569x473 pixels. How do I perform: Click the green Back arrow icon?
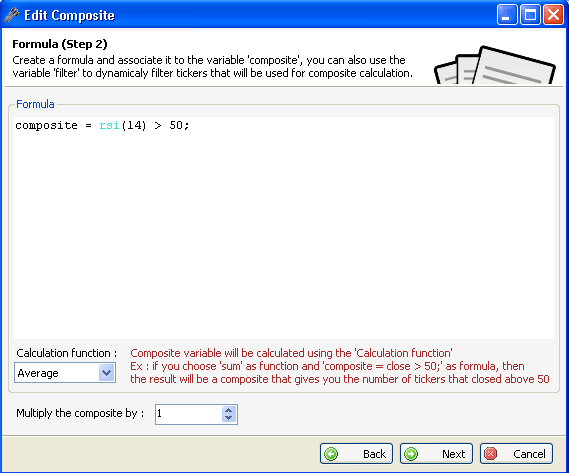click(x=331, y=454)
